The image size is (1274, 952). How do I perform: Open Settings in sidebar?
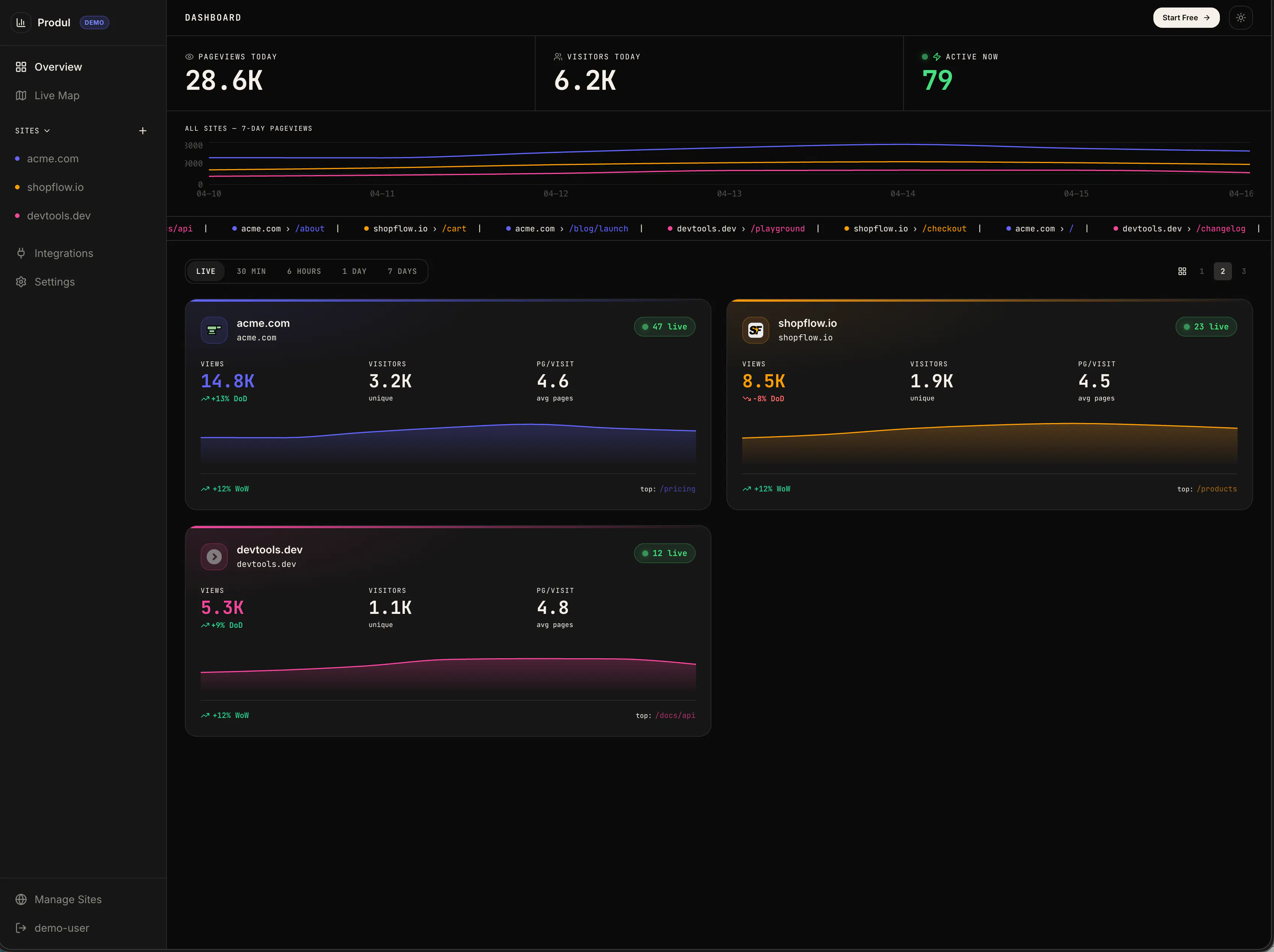[55, 282]
